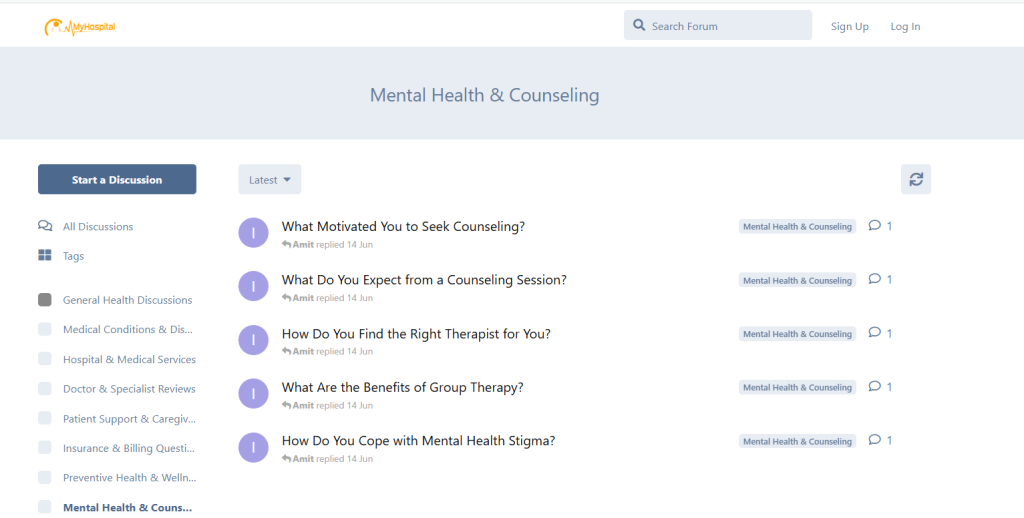Click reply count icon for Group Therapy discussion
Viewport: 1024px width, 518px height.
click(x=875, y=387)
